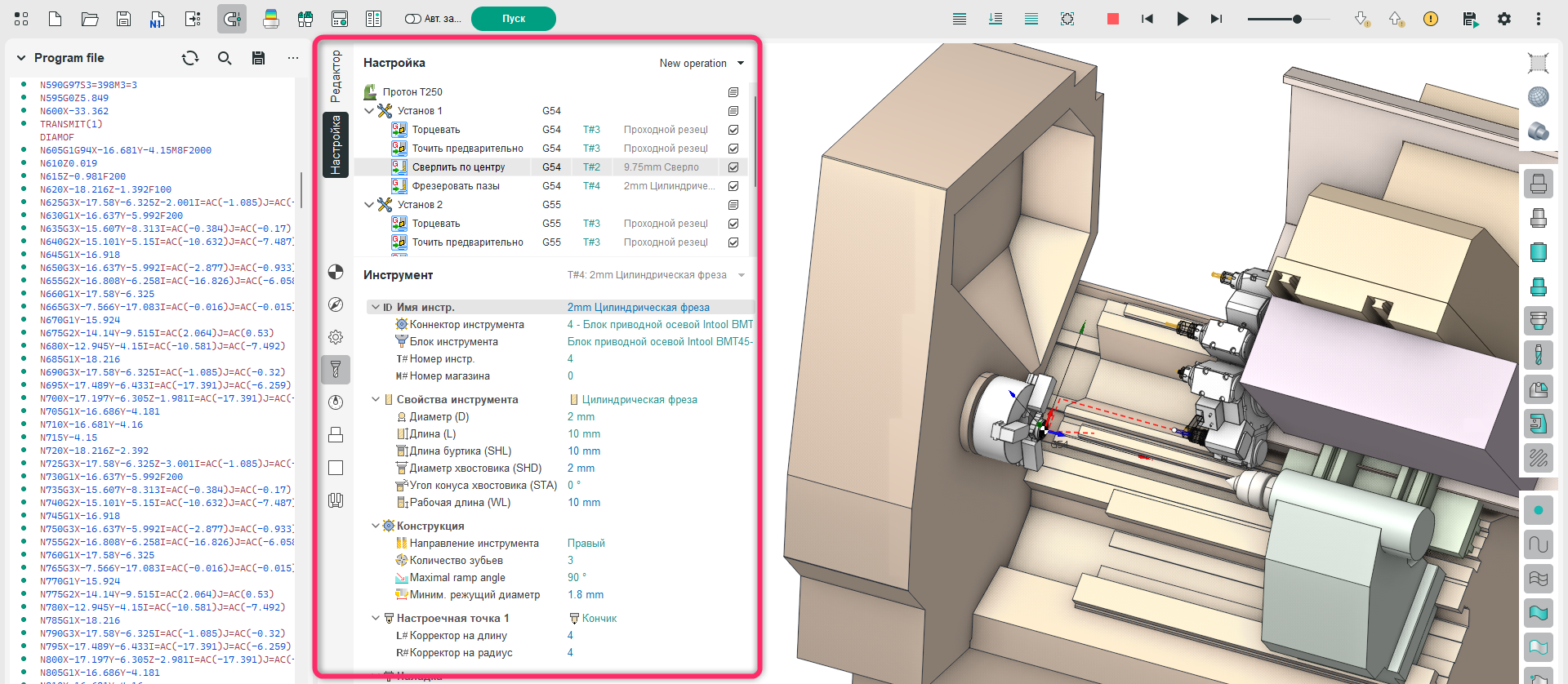Click the simulation speed slider handle
Screen dimensions: 1568x684
pos(1297,19)
